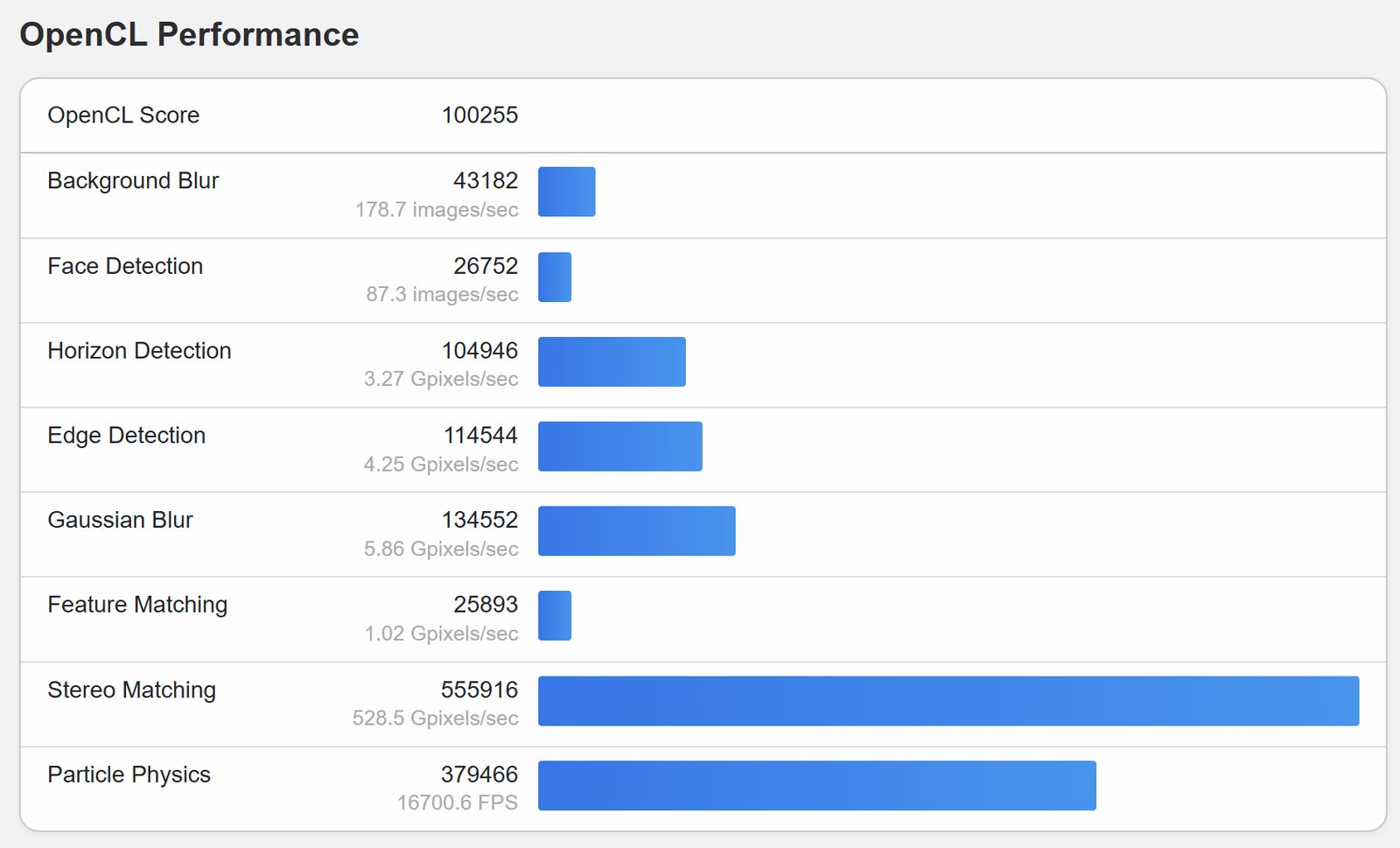Select the OpenCL Score value 100255
Screen dimensions: 1400x848
point(479,115)
